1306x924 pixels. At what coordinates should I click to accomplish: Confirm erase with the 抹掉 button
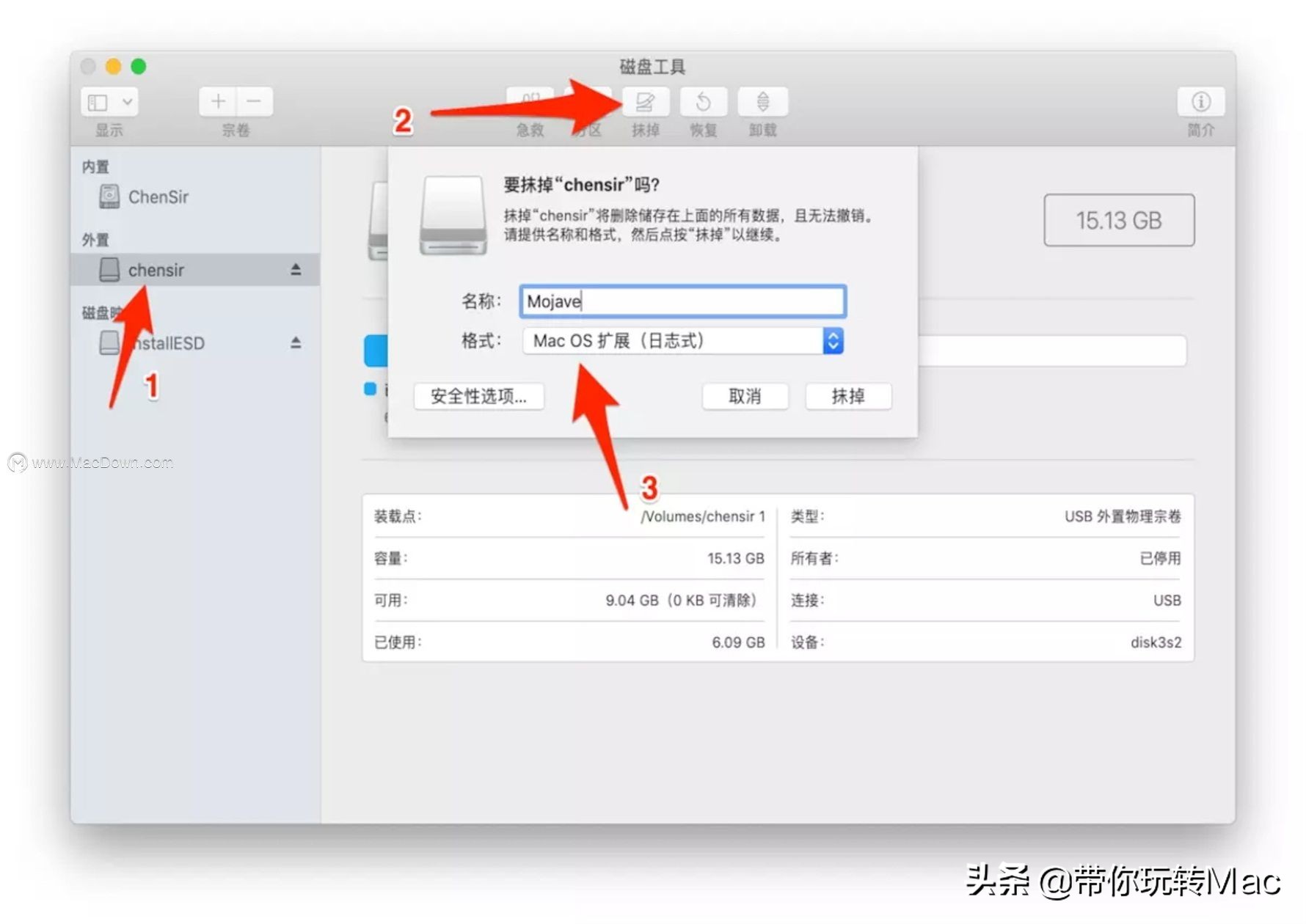pyautogui.click(x=848, y=397)
